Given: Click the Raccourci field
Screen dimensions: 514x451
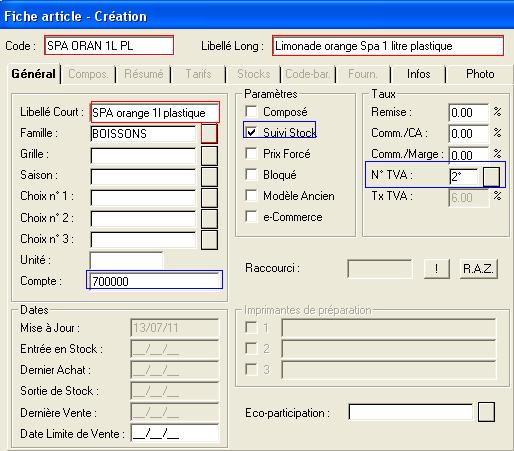Looking at the screenshot, I should point(379,268).
